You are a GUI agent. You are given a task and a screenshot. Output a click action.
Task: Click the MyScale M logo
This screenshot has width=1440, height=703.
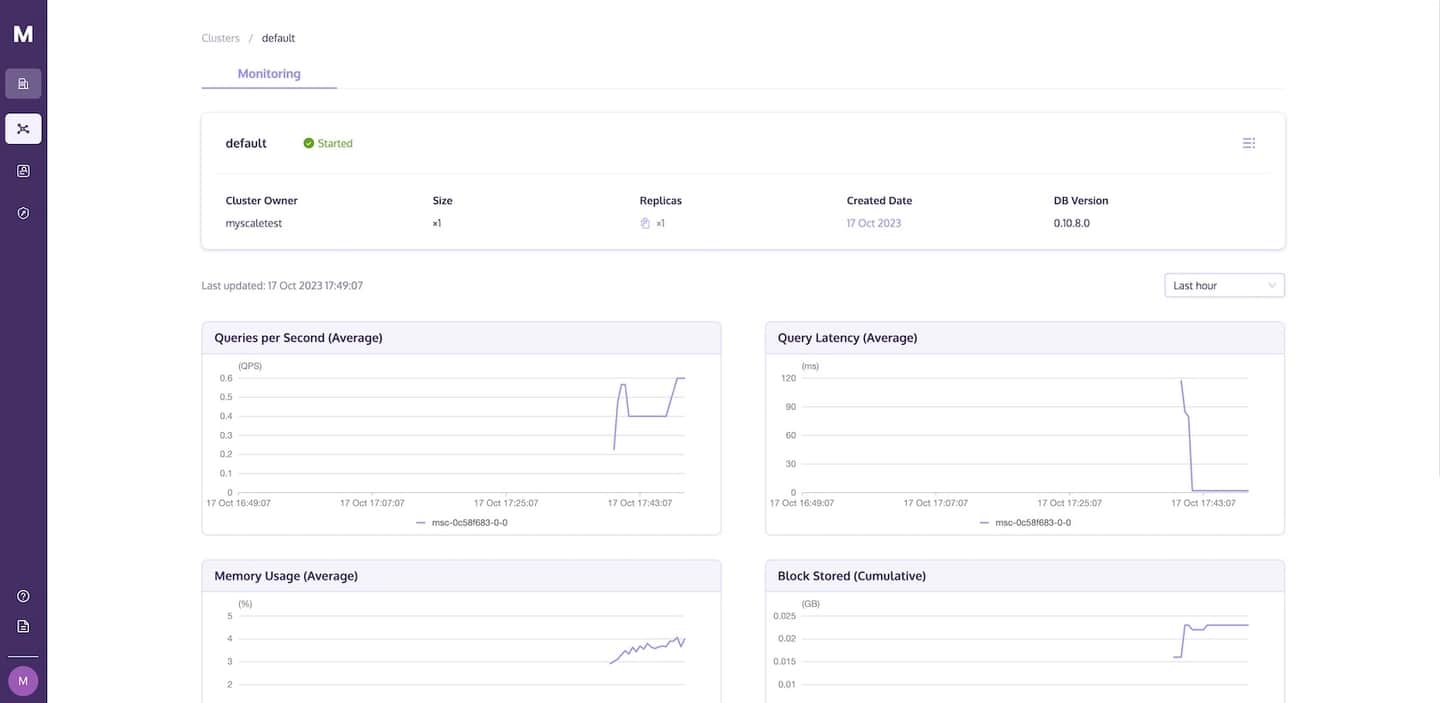point(23,34)
